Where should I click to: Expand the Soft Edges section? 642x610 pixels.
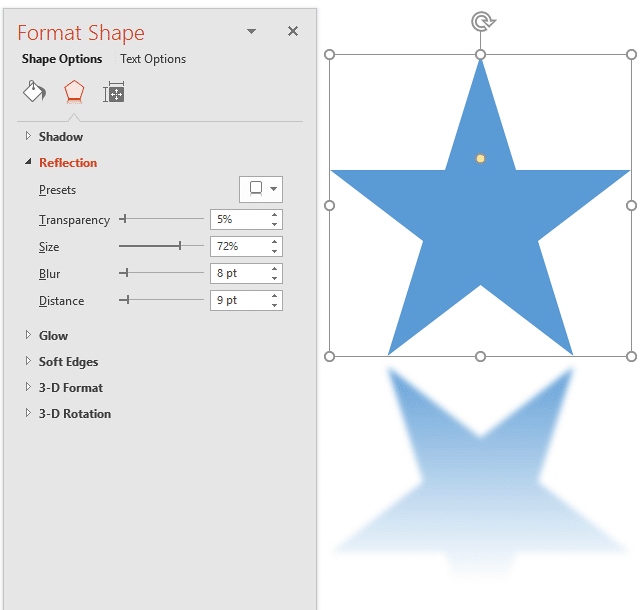point(68,362)
